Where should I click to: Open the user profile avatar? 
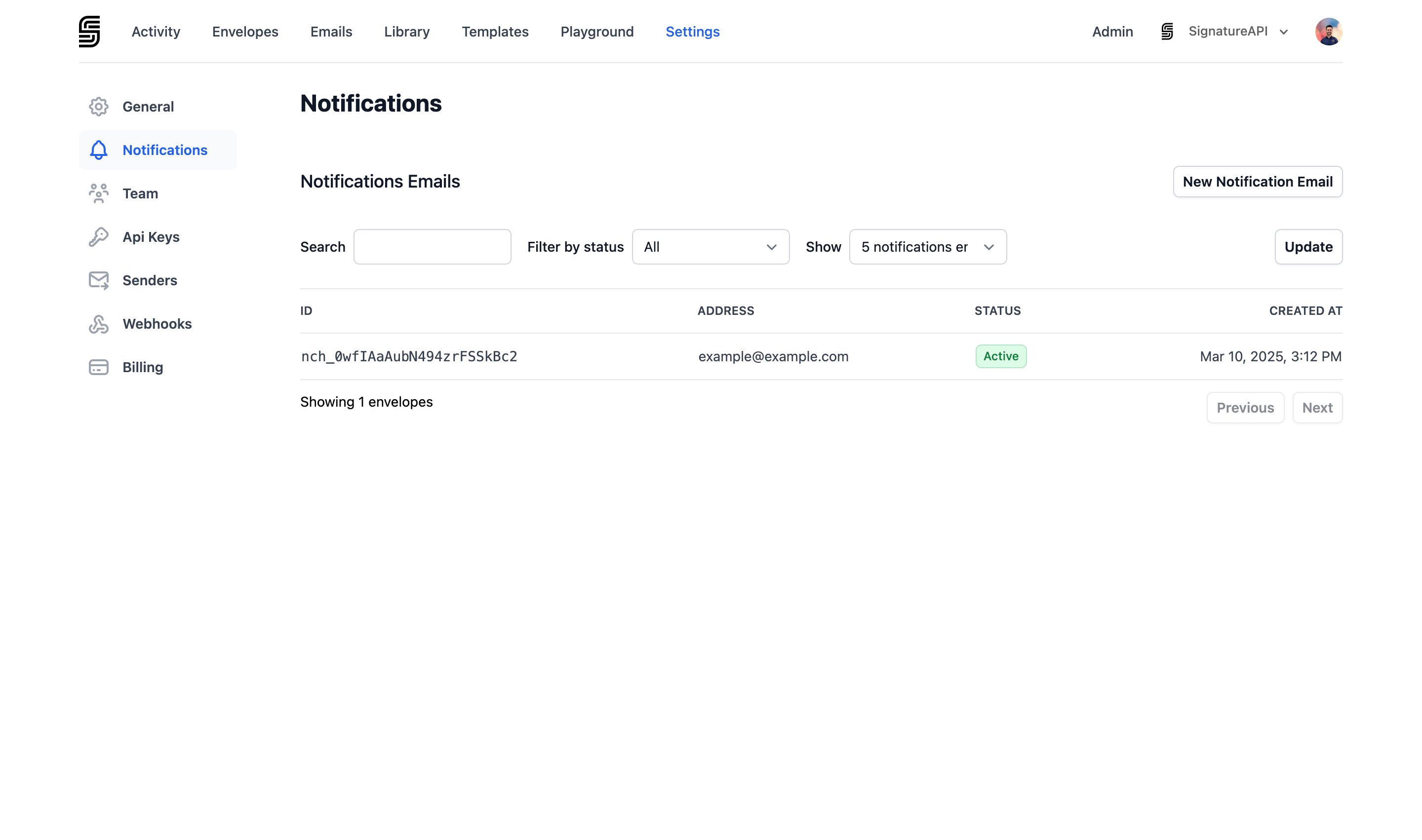(x=1329, y=32)
